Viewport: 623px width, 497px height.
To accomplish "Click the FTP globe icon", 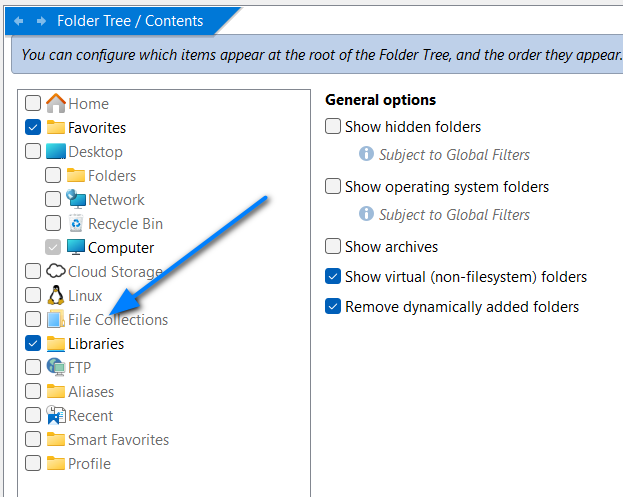I will (x=56, y=367).
